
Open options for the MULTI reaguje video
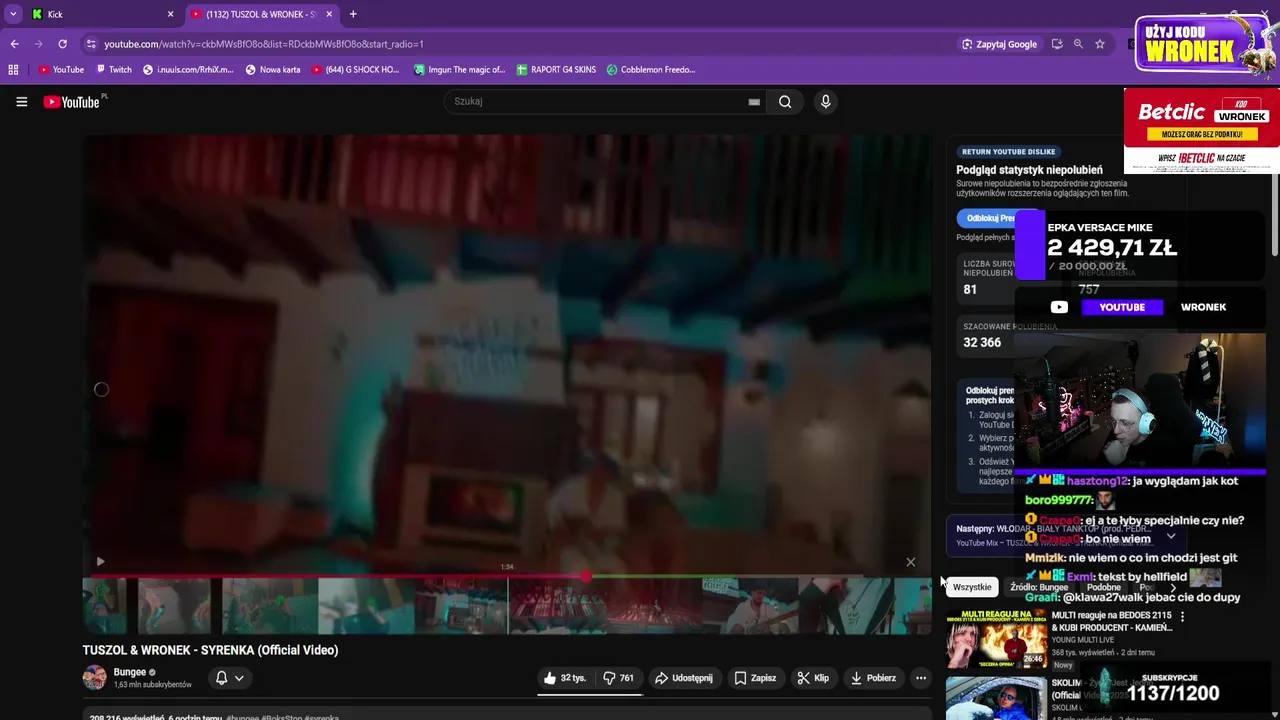tap(1182, 617)
